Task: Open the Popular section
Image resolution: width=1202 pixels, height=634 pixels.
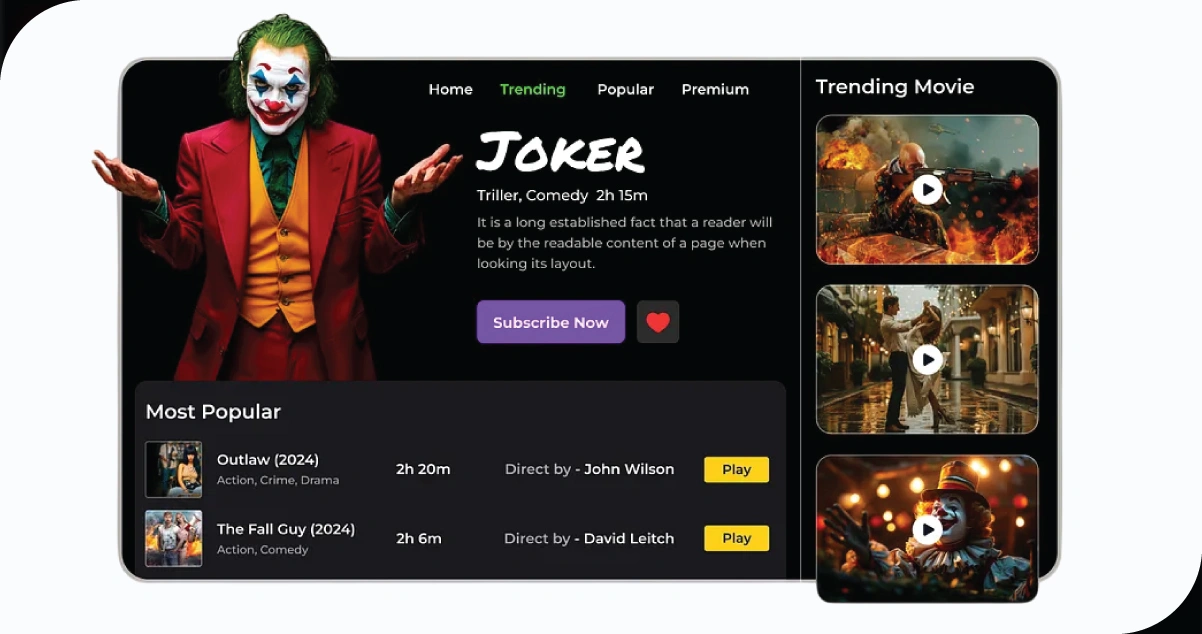Action: (x=625, y=89)
